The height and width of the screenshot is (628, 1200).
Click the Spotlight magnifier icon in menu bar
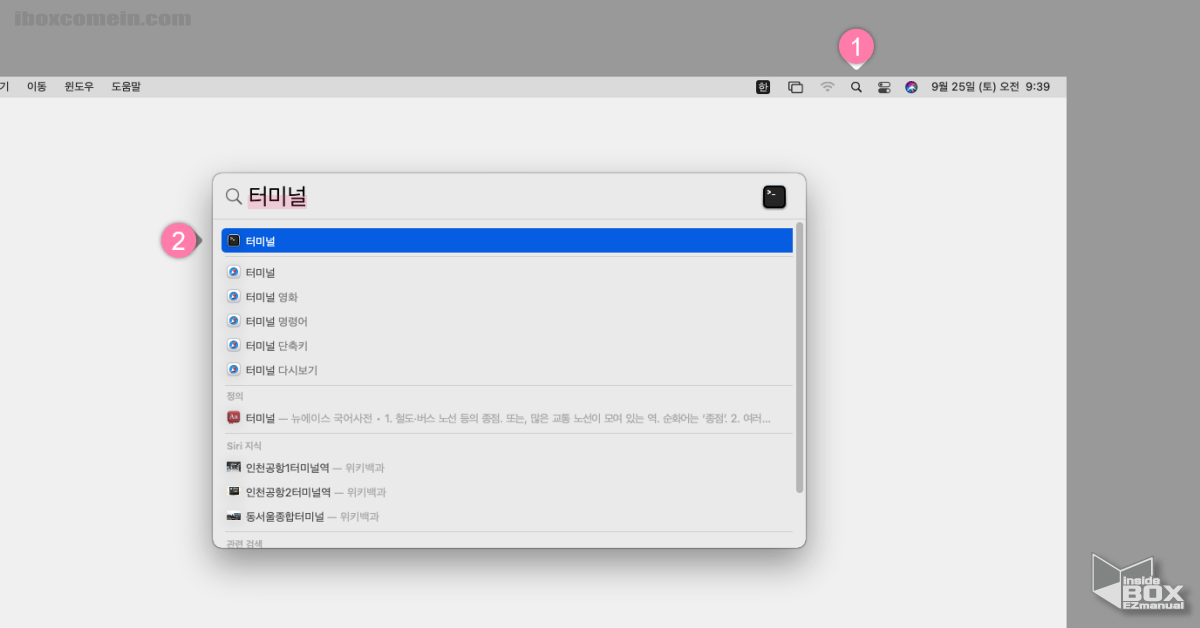[x=856, y=87]
